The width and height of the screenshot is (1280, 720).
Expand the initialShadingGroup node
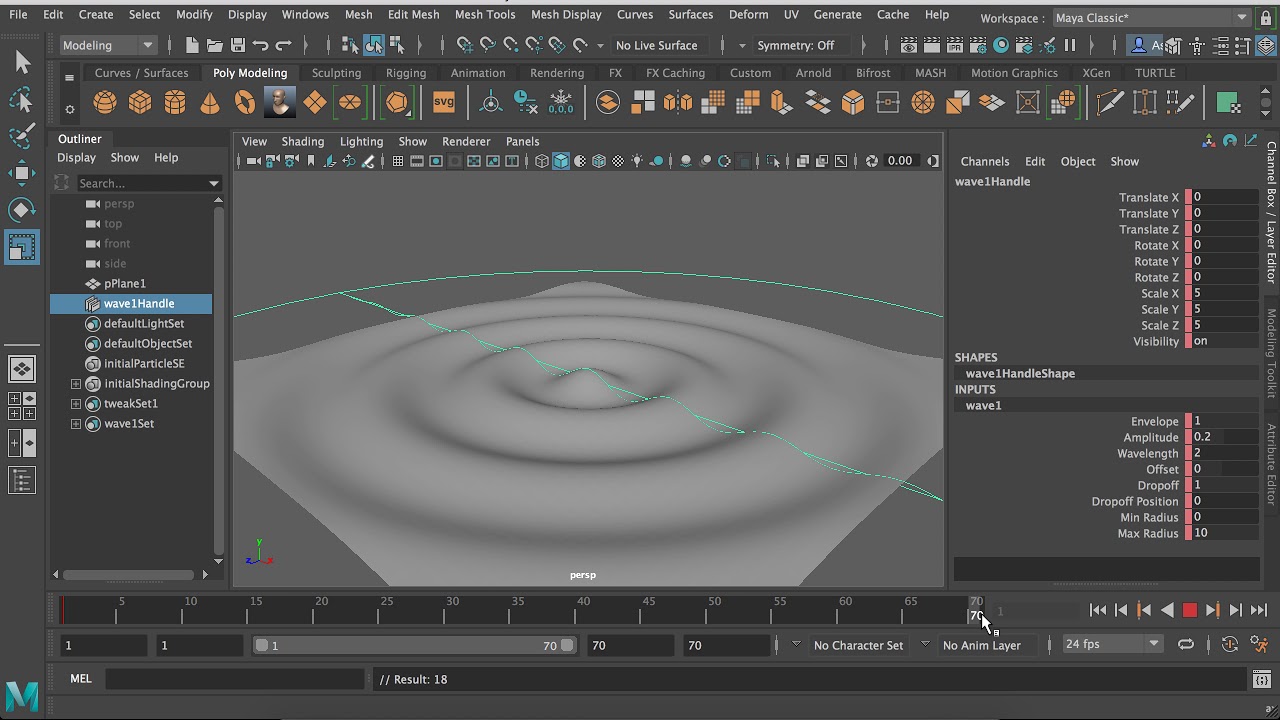point(76,384)
